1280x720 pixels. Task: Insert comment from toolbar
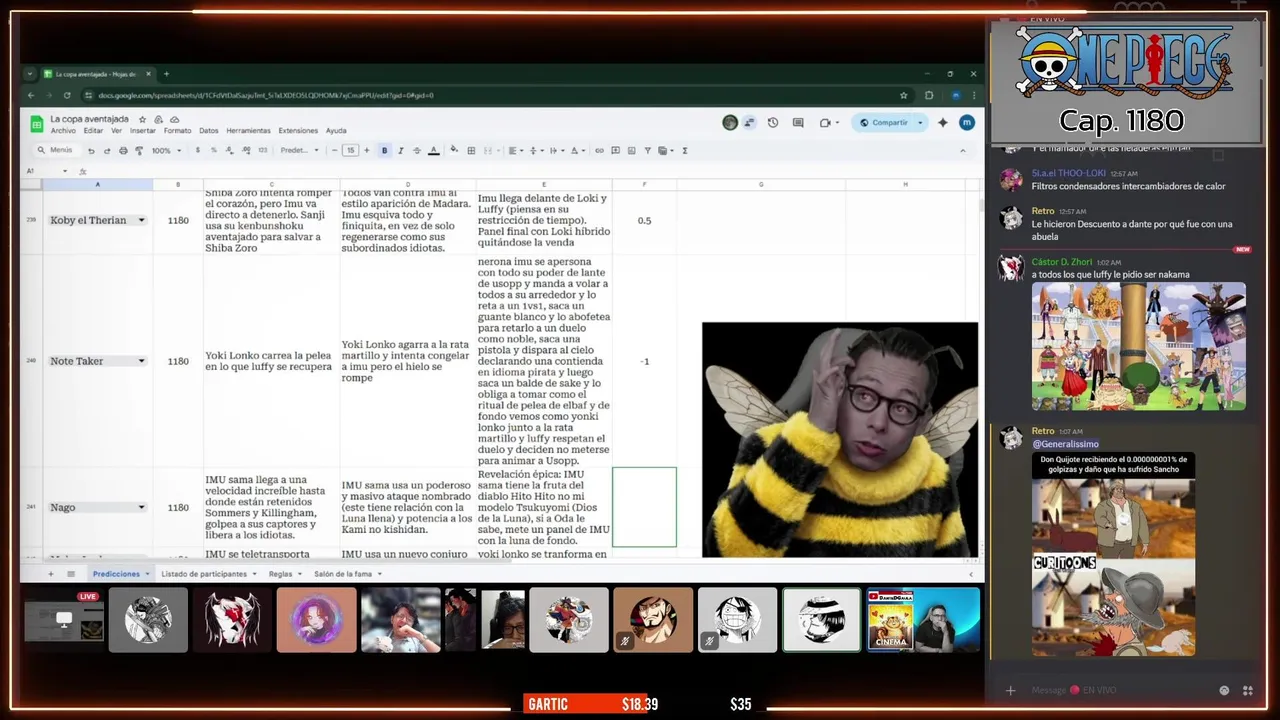click(x=615, y=150)
